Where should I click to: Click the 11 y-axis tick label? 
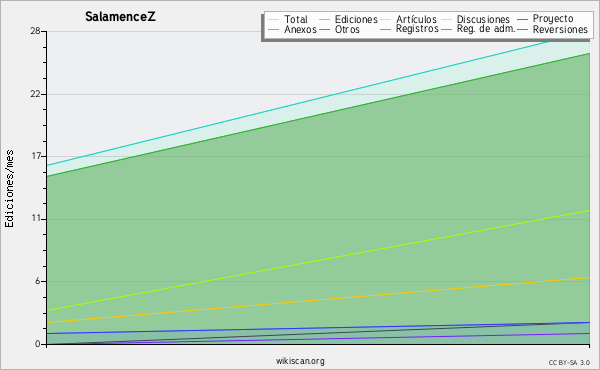(x=36, y=219)
